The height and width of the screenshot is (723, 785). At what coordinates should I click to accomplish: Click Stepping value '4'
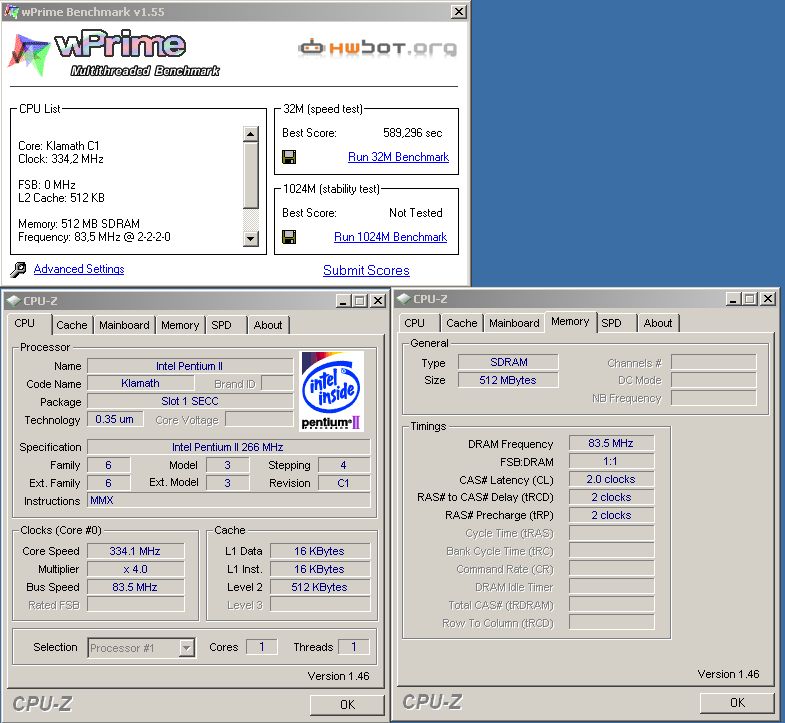[343, 465]
